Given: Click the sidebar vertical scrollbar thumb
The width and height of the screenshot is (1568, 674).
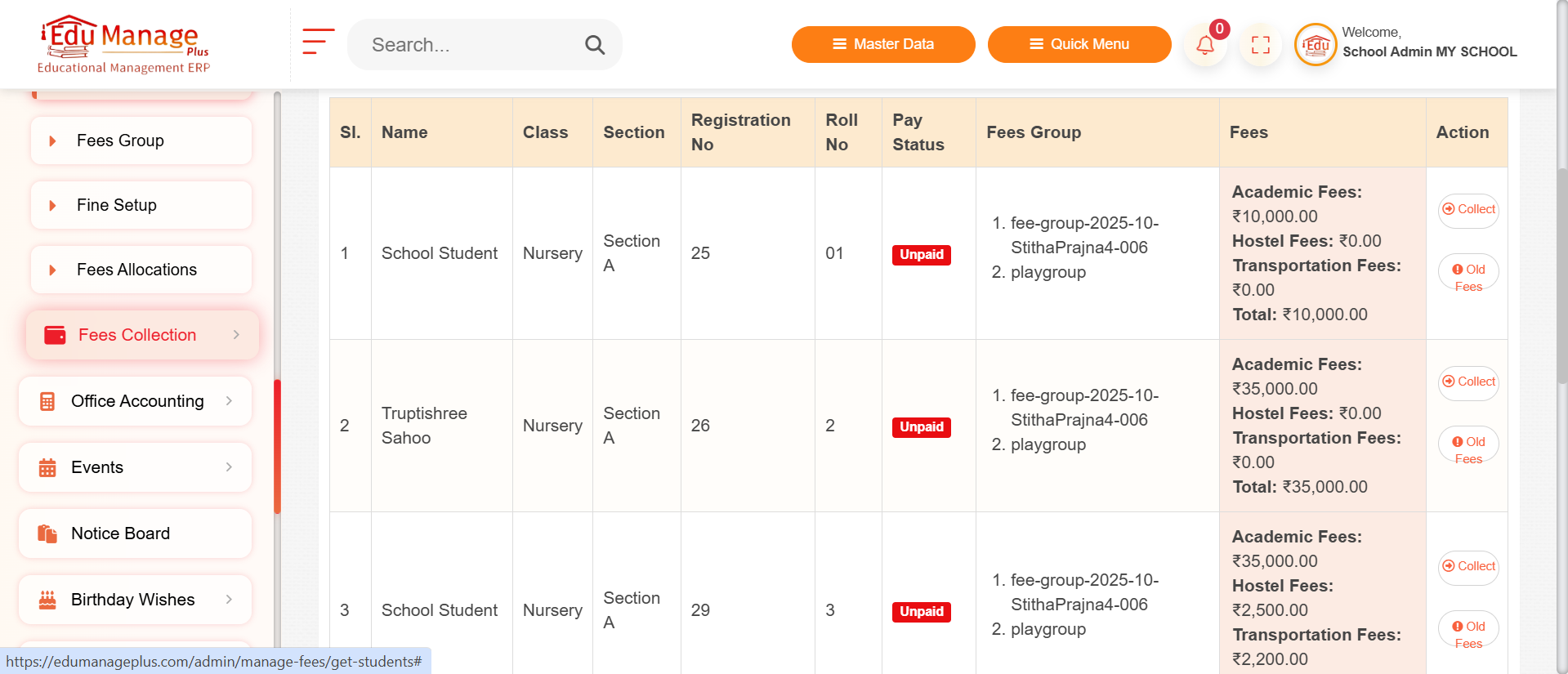Looking at the screenshot, I should [x=278, y=447].
